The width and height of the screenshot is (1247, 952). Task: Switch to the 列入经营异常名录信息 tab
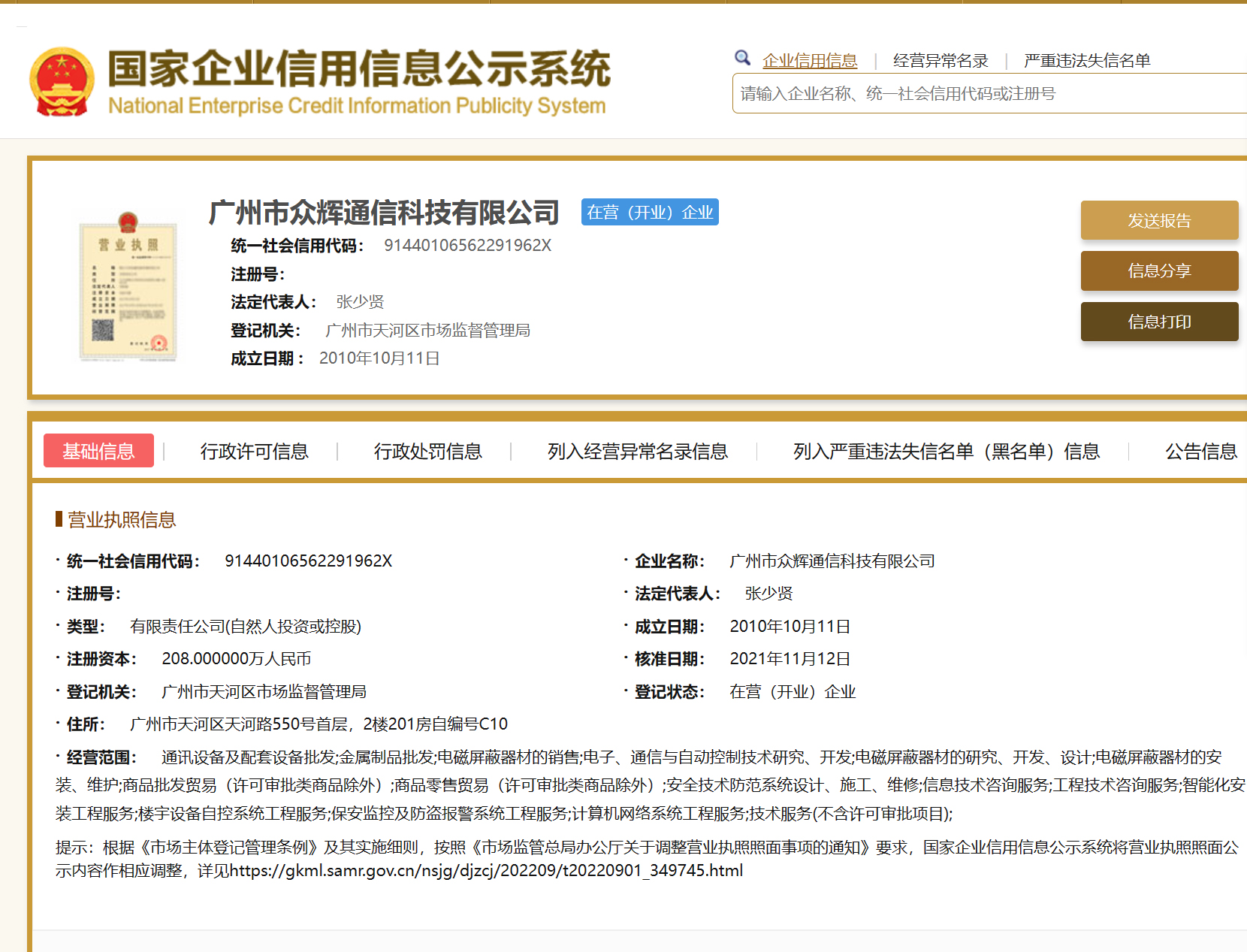click(x=637, y=452)
